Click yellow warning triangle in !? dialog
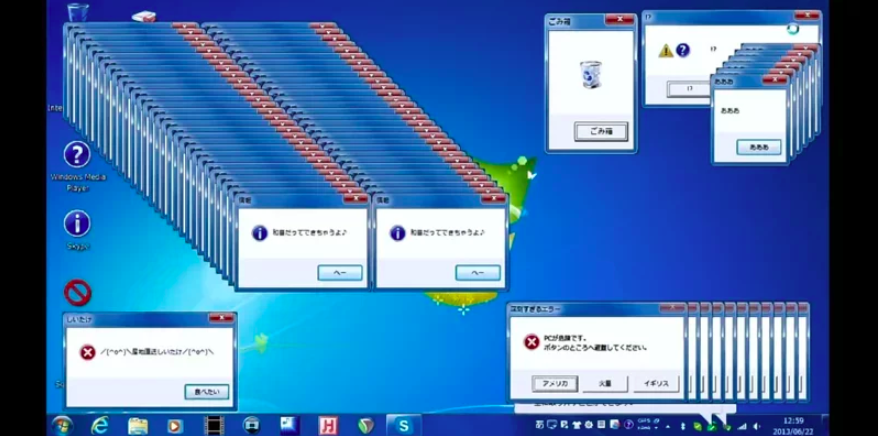The image size is (879, 436). point(665,51)
